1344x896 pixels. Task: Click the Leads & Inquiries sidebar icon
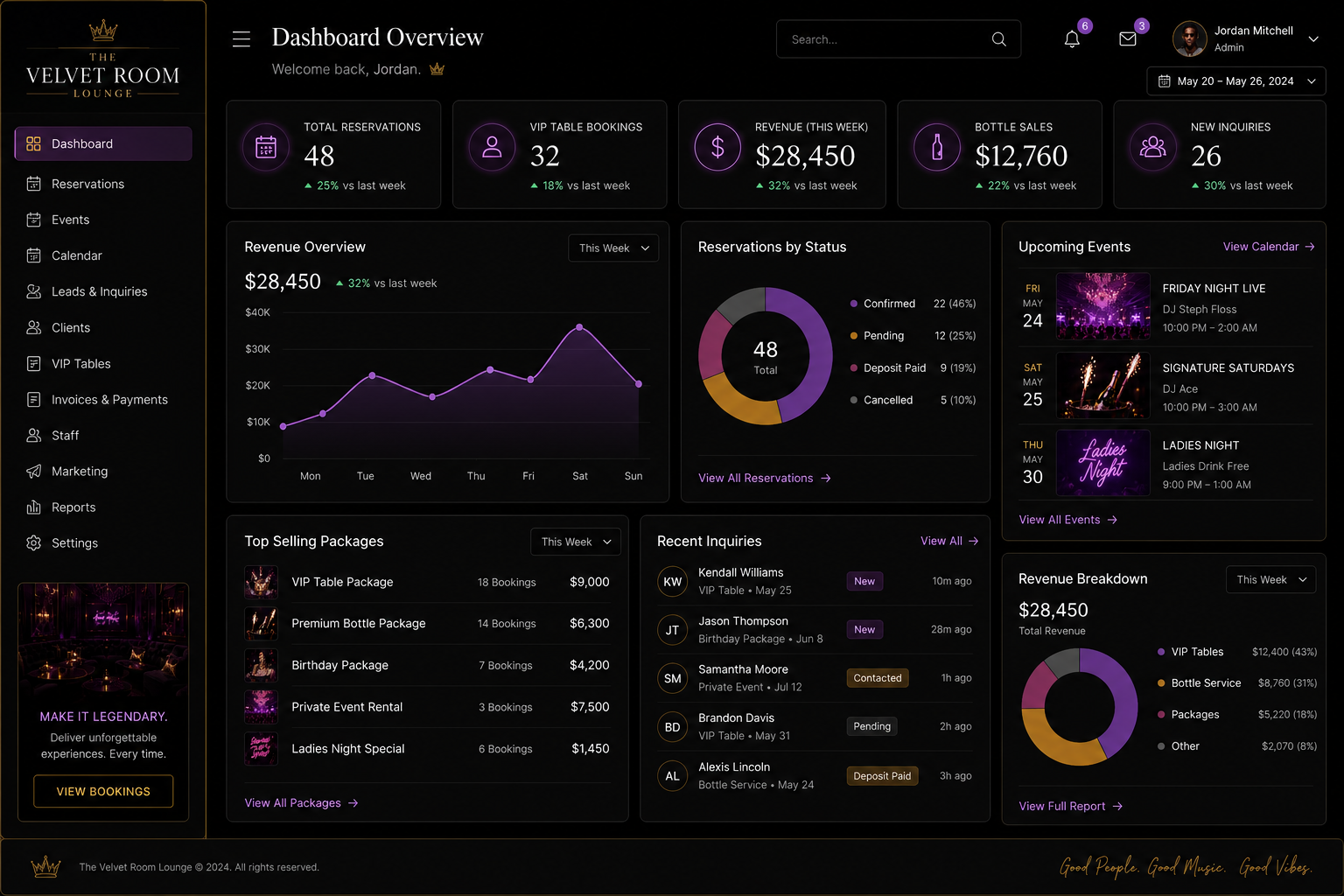(x=34, y=291)
